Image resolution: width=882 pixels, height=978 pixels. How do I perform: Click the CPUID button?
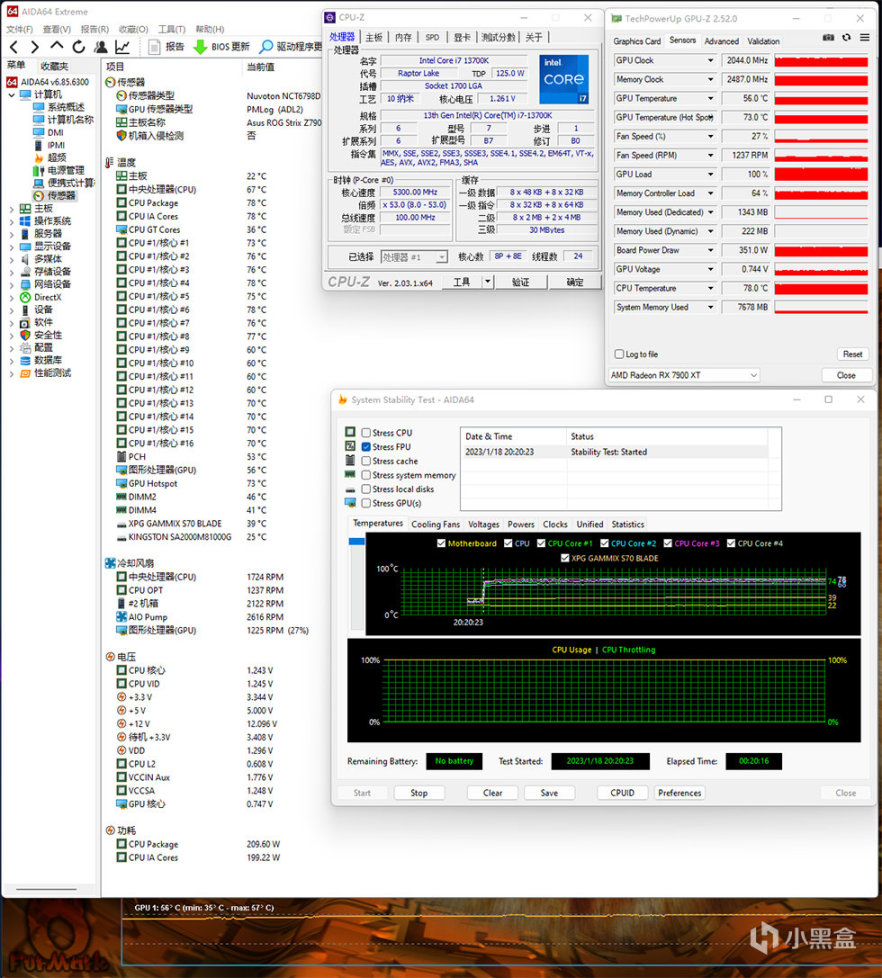(x=622, y=793)
